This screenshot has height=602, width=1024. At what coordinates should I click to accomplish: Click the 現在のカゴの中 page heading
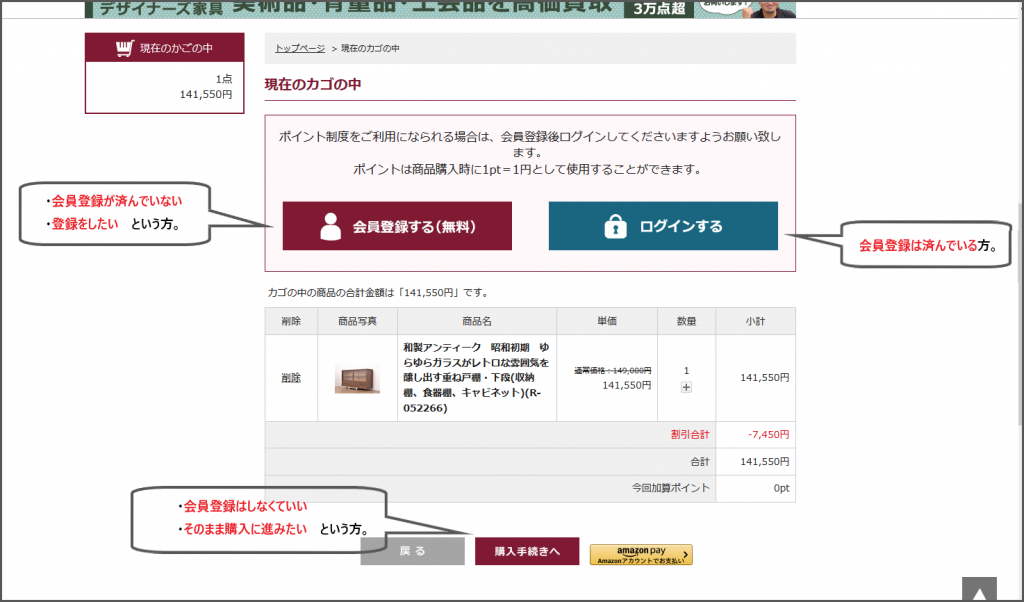click(313, 84)
